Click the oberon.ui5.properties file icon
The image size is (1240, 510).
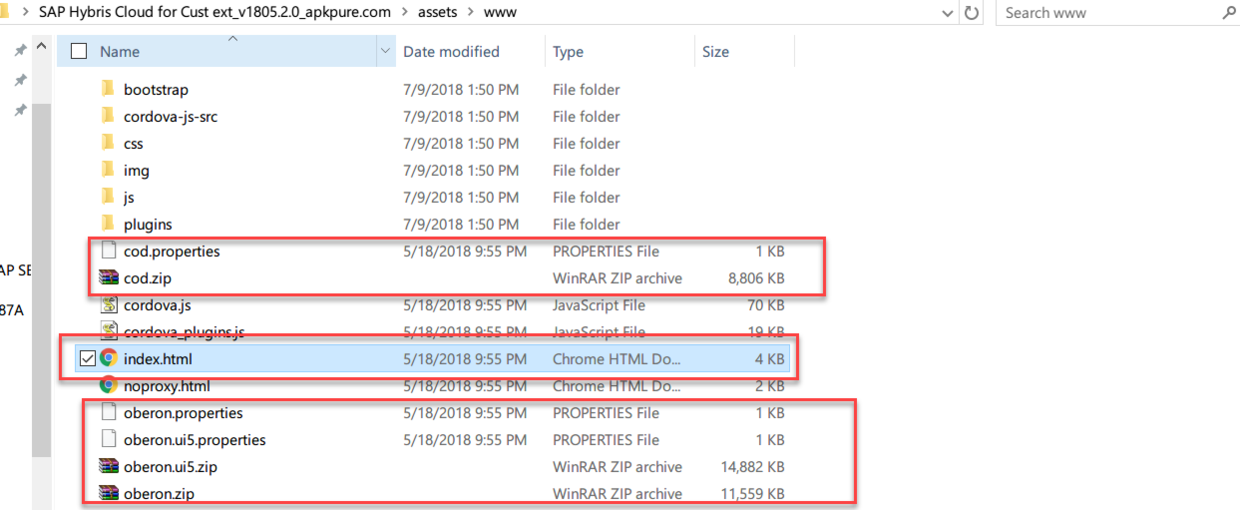[109, 439]
